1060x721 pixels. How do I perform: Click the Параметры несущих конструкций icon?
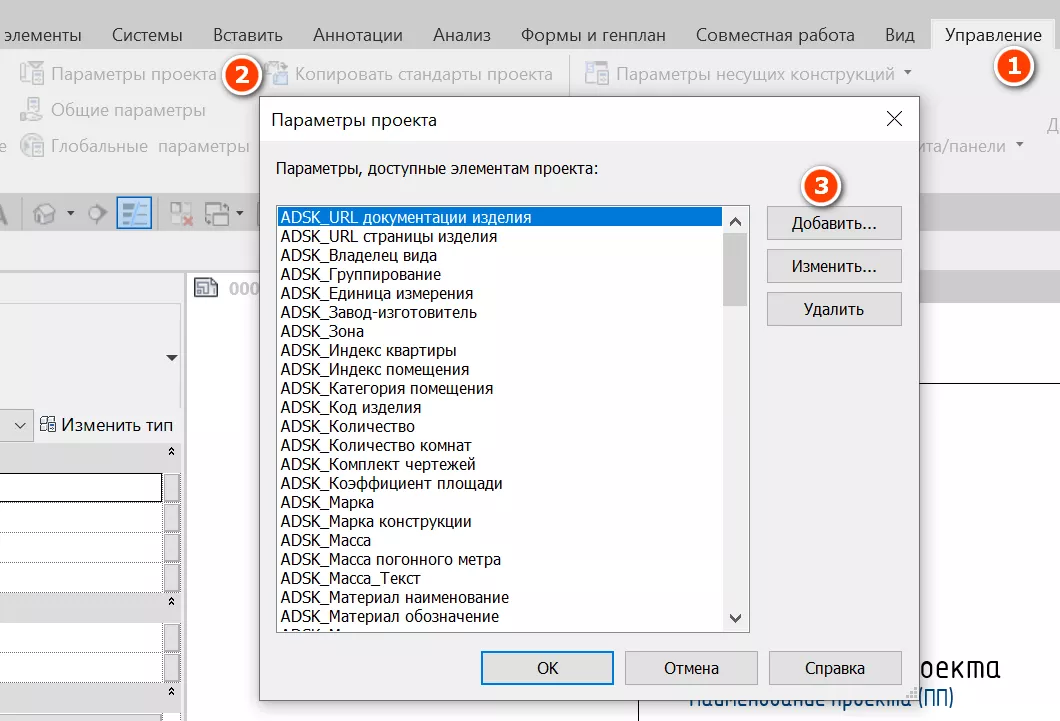coord(597,74)
